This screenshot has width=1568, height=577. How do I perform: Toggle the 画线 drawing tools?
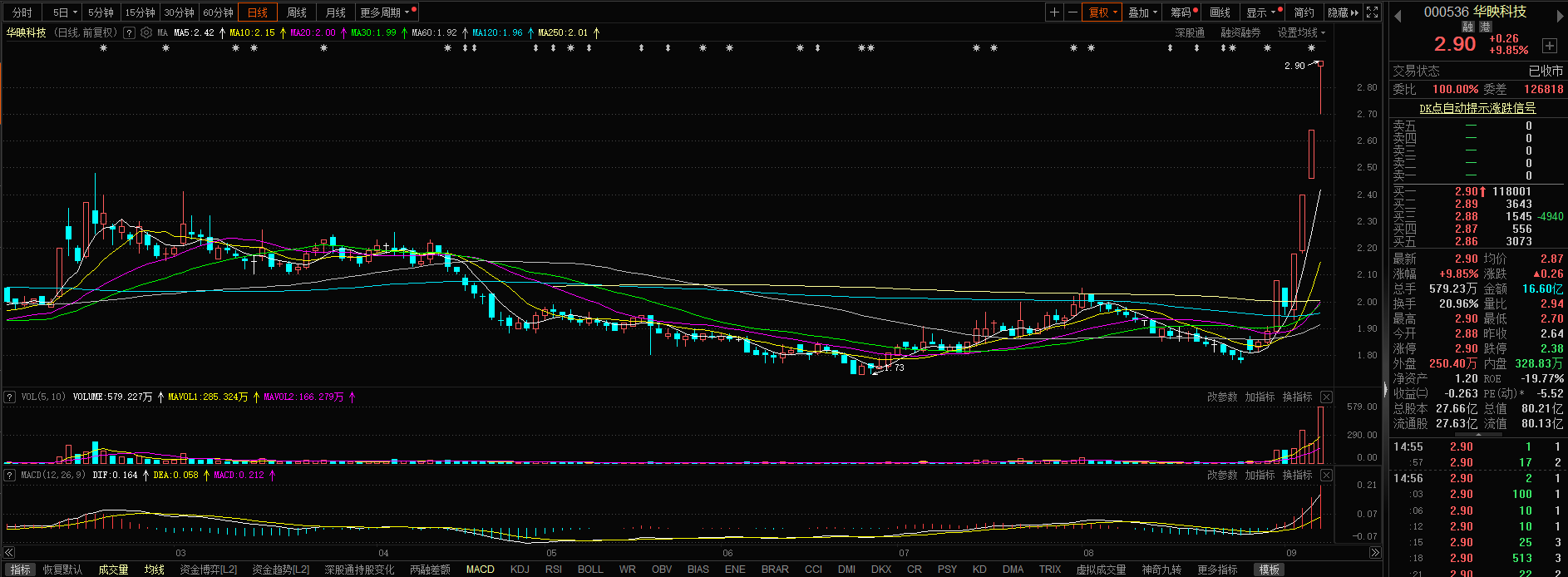[x=1220, y=12]
